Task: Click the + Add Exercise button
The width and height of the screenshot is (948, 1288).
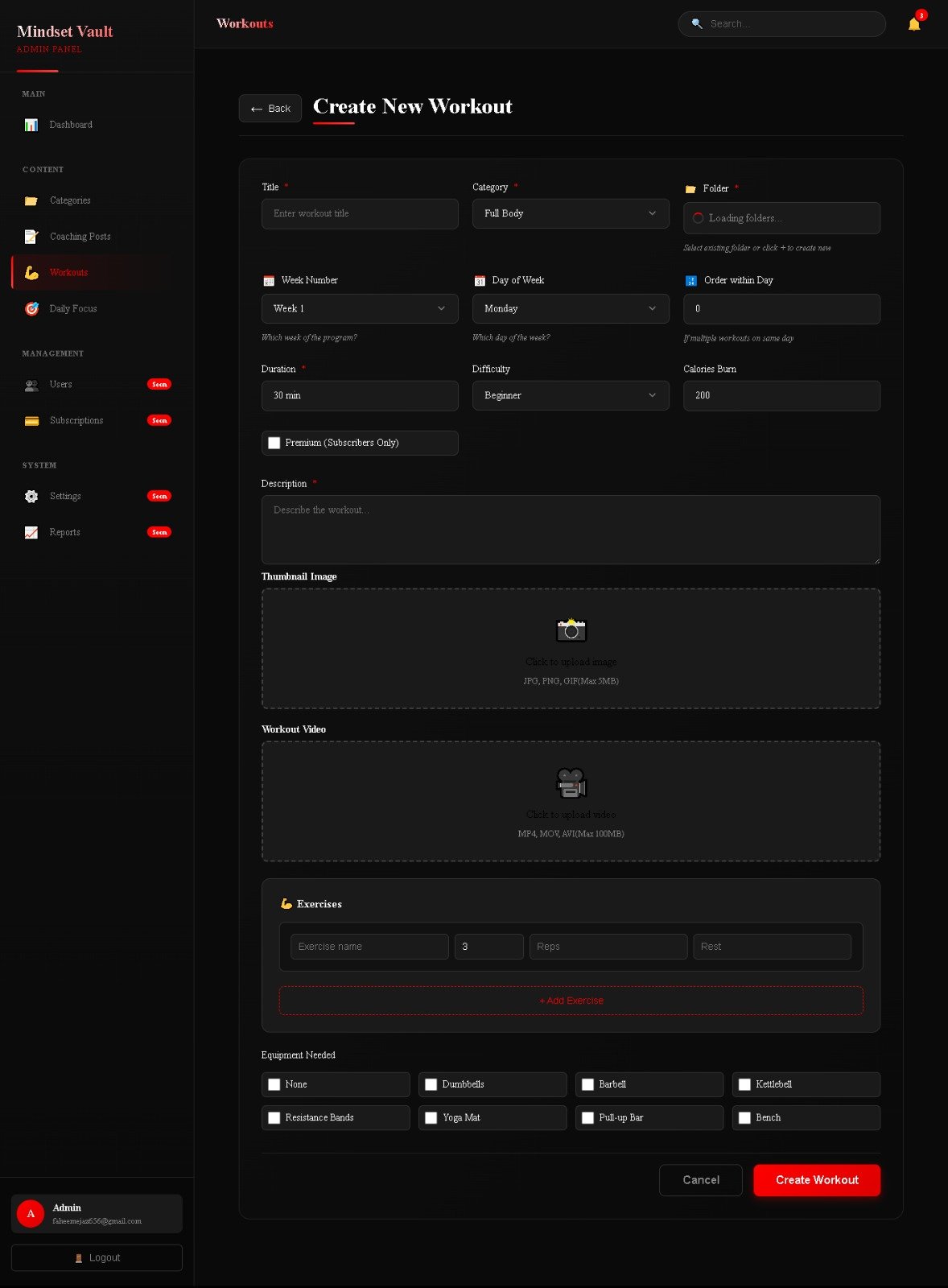Action: click(x=571, y=1001)
